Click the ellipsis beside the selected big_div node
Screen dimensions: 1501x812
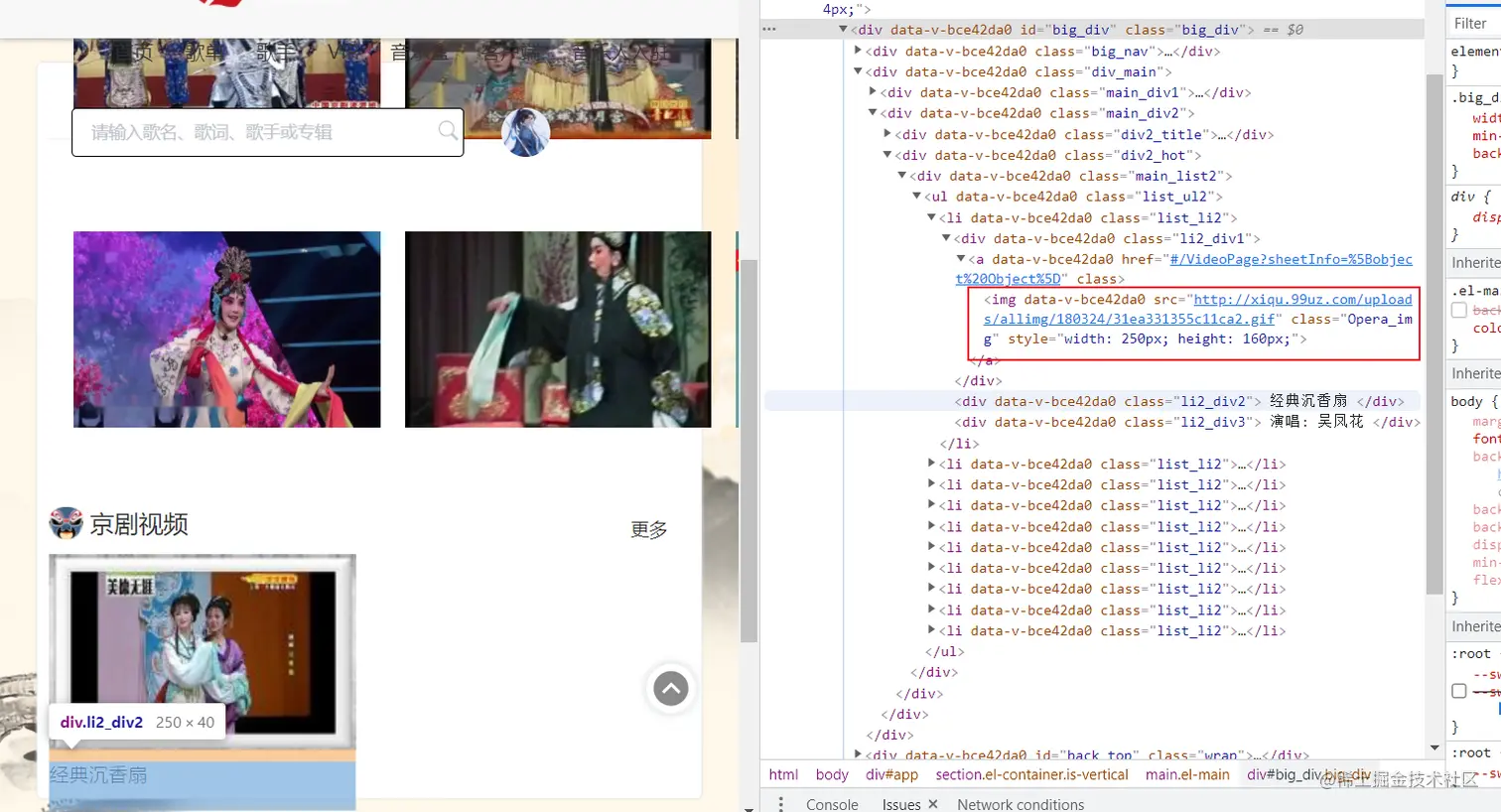(x=769, y=30)
